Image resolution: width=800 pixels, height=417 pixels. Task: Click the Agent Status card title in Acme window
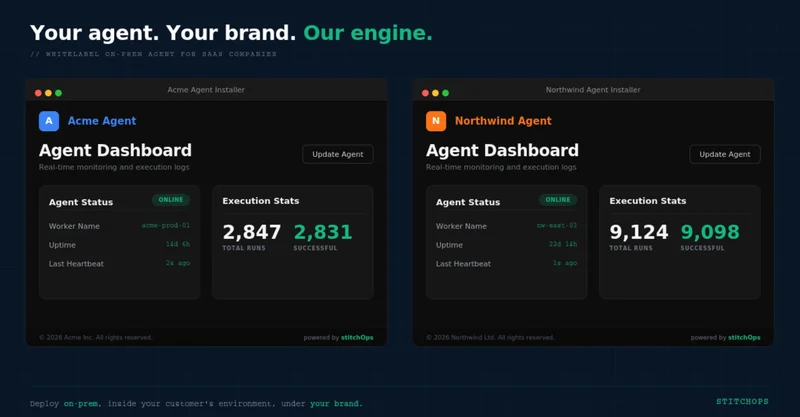(x=81, y=202)
